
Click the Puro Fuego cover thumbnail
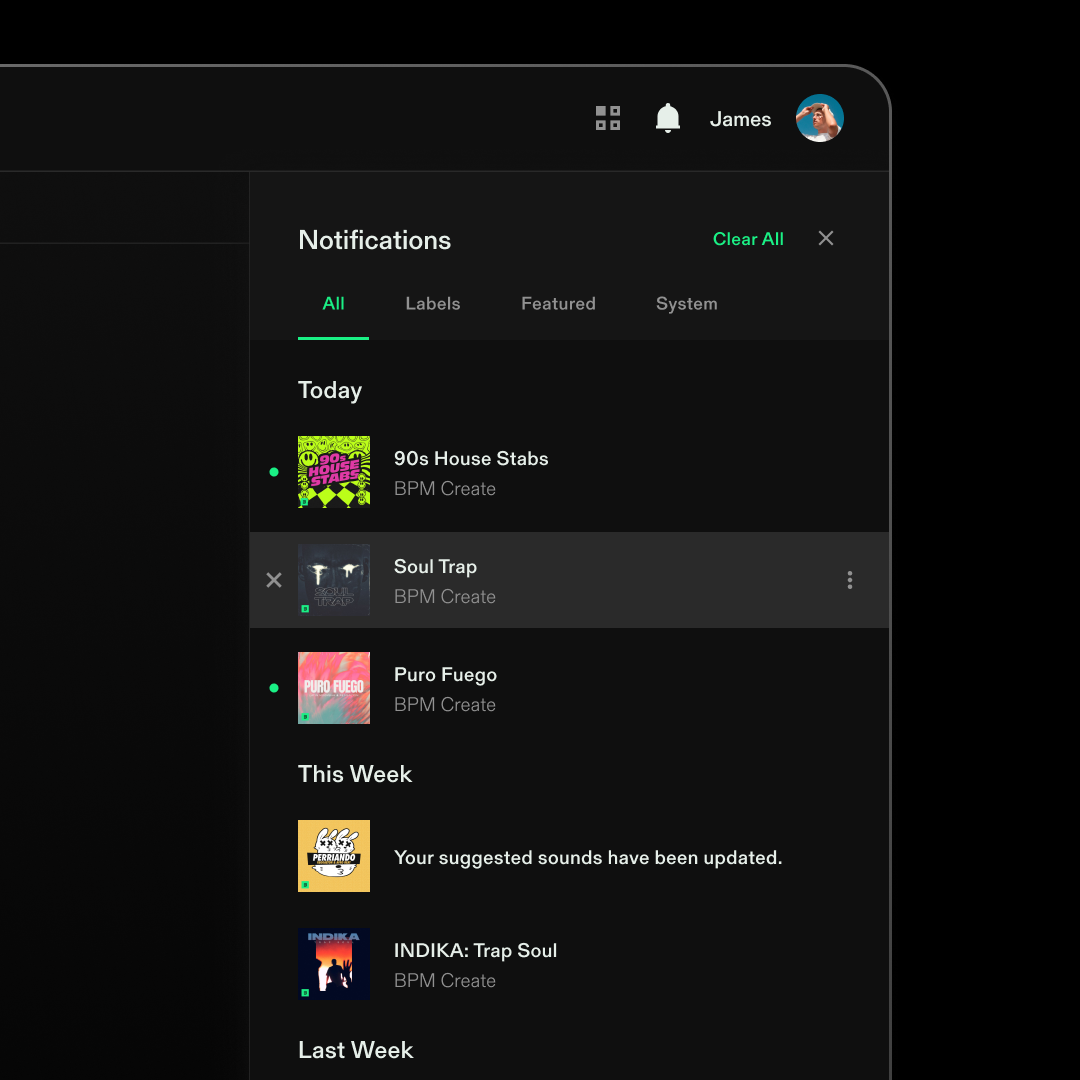(x=334, y=688)
